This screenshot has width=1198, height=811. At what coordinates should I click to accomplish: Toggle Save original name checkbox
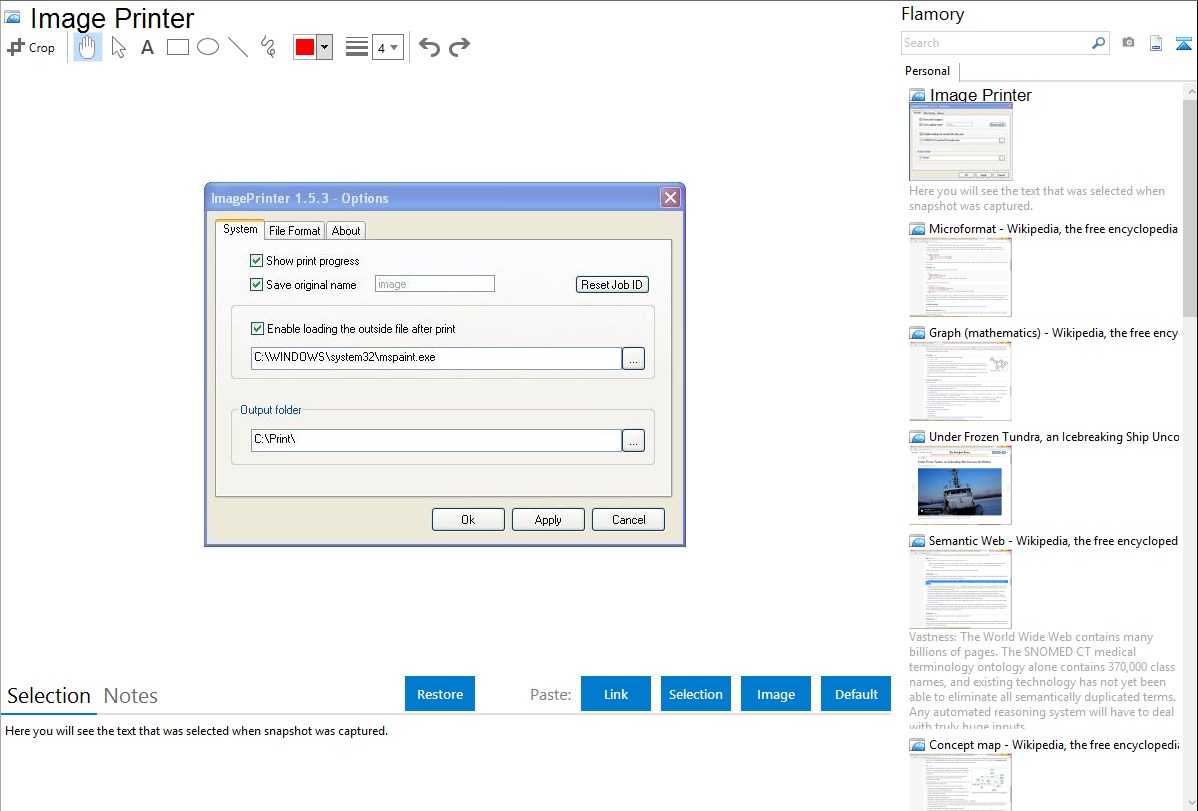coord(257,284)
